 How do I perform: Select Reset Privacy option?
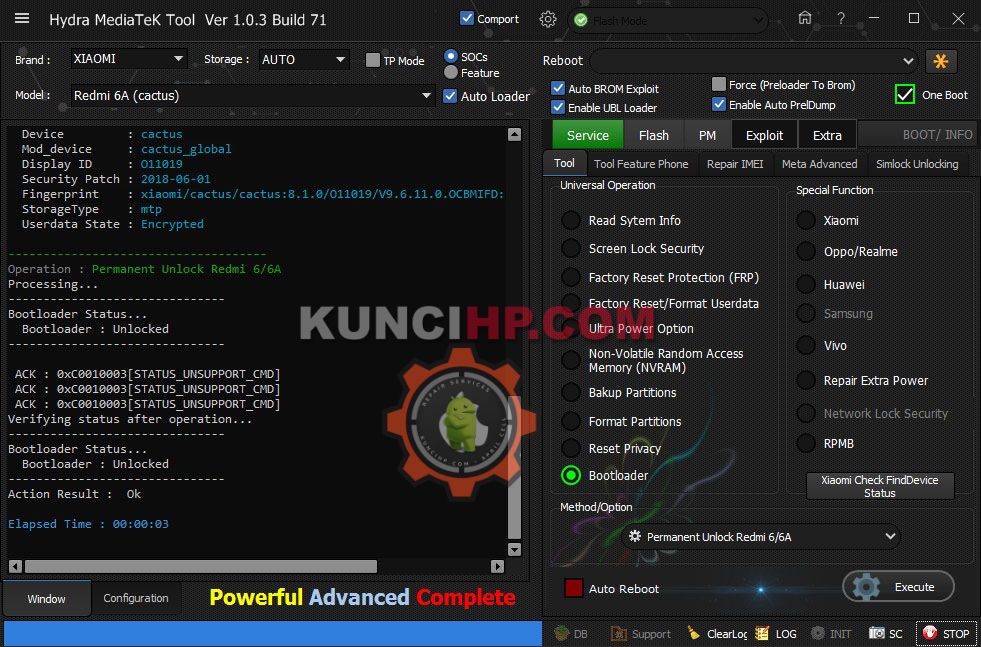pos(571,448)
